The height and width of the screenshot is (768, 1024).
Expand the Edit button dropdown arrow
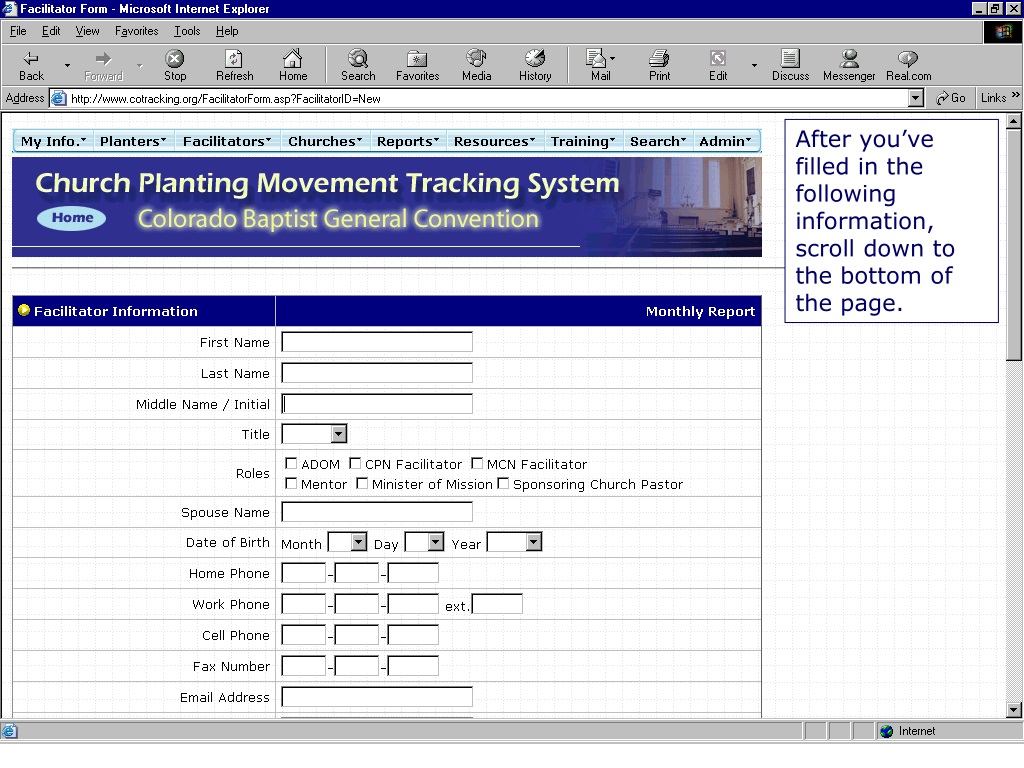pos(754,65)
